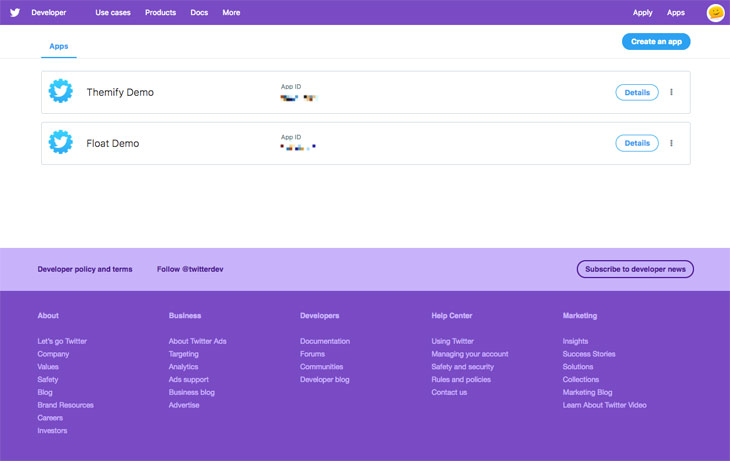Image resolution: width=730 pixels, height=461 pixels.
Task: Click the Float Demo app name
Action: point(113,143)
